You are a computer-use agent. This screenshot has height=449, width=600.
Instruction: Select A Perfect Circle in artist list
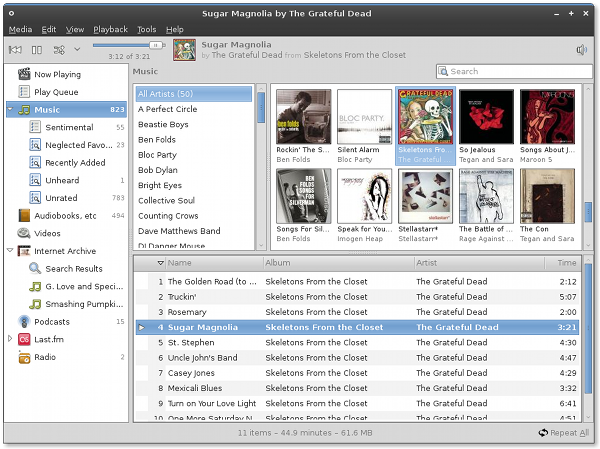click(194, 109)
